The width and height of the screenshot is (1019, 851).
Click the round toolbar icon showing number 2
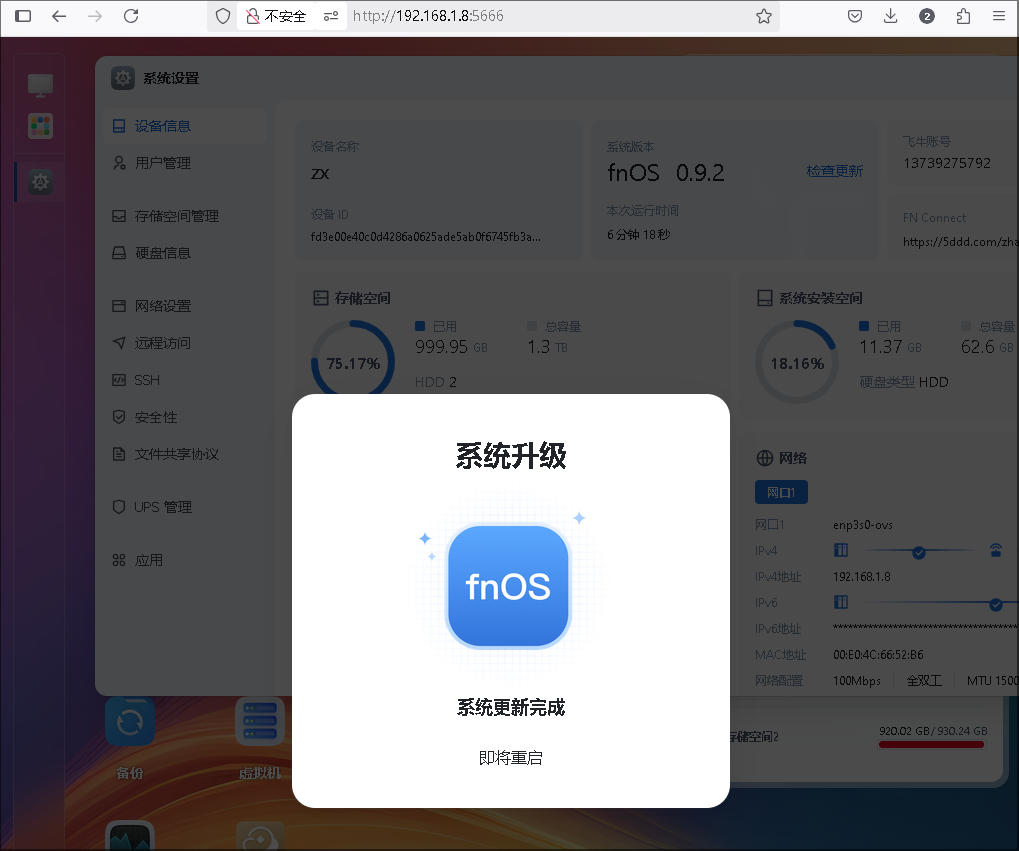click(927, 16)
